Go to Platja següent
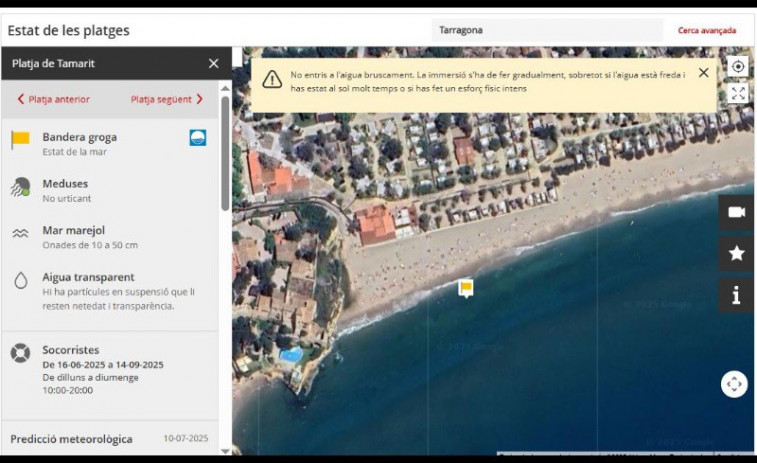757x463 pixels. tap(161, 99)
